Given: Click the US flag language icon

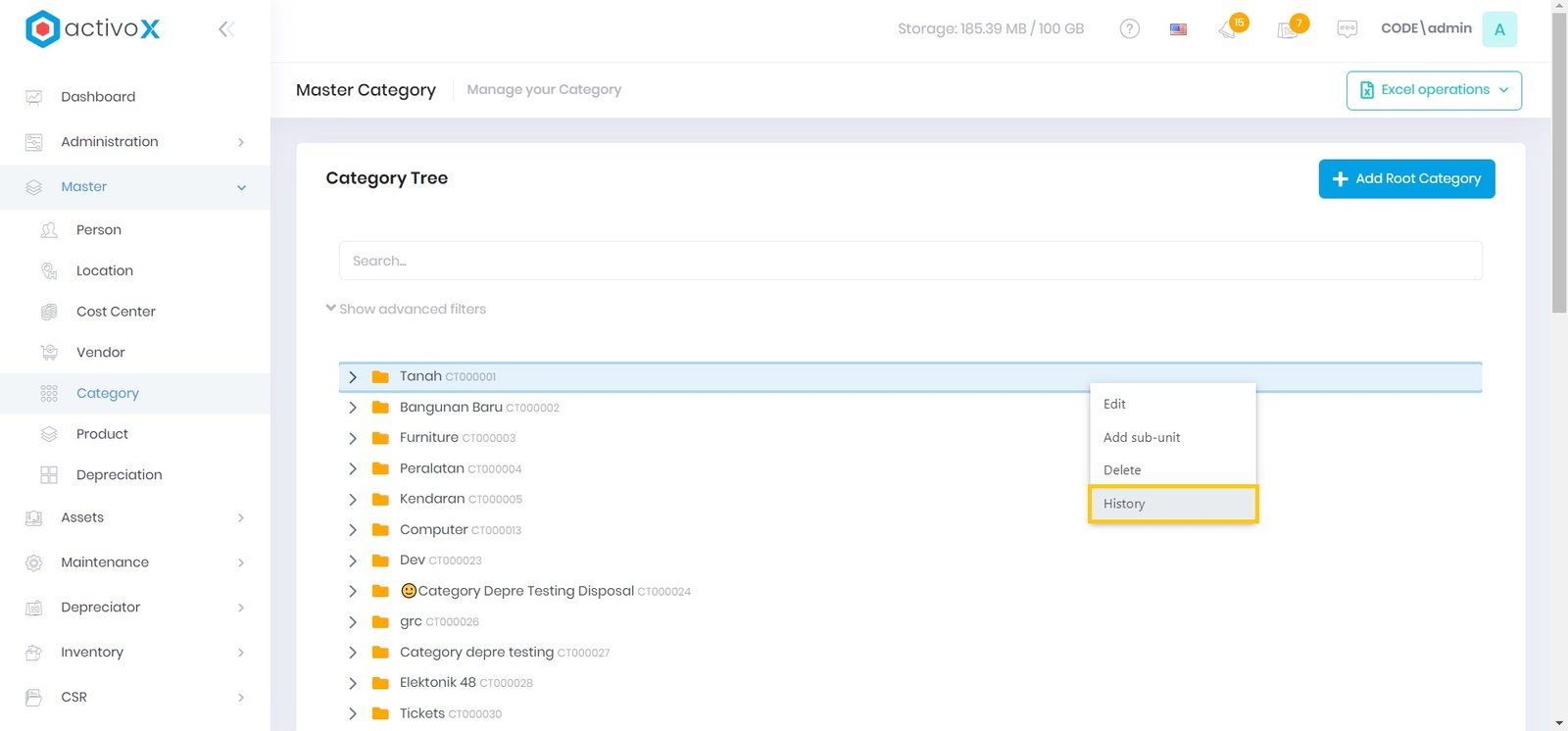Looking at the screenshot, I should (1178, 29).
